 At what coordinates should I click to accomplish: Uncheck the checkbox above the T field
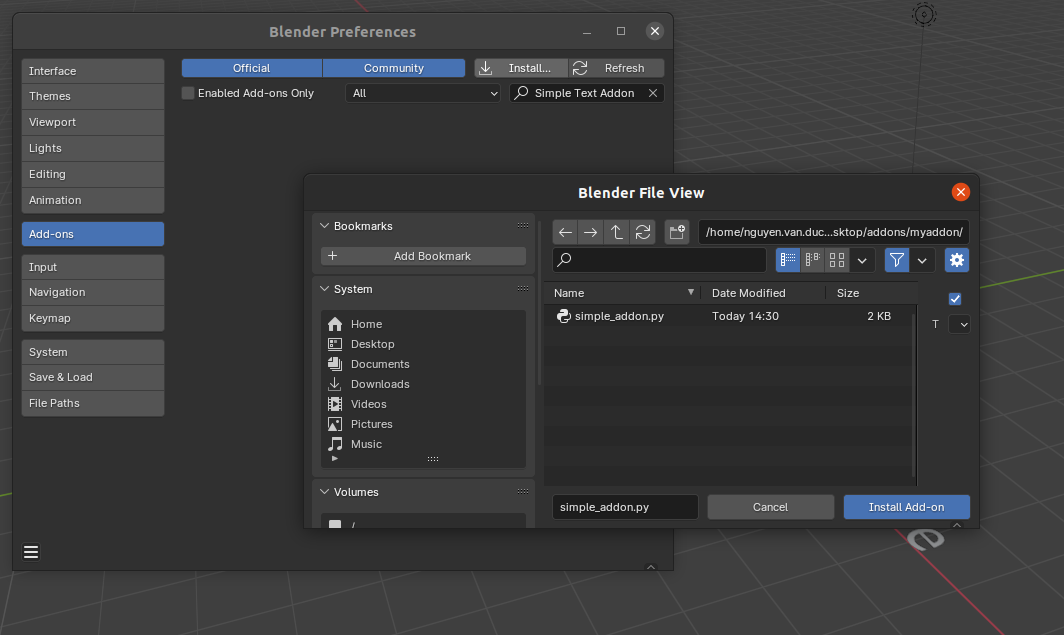tap(955, 298)
